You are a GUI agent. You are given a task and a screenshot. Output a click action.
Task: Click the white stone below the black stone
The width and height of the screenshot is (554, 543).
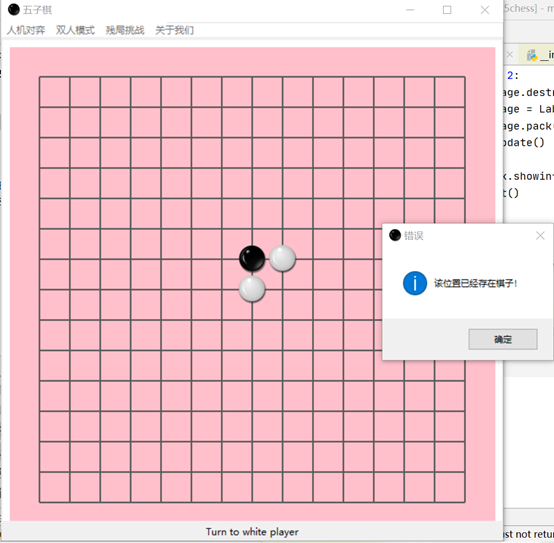(x=252, y=289)
